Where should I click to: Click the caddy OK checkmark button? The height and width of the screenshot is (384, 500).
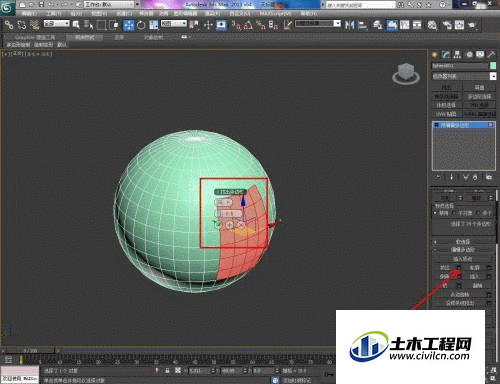click(x=218, y=225)
